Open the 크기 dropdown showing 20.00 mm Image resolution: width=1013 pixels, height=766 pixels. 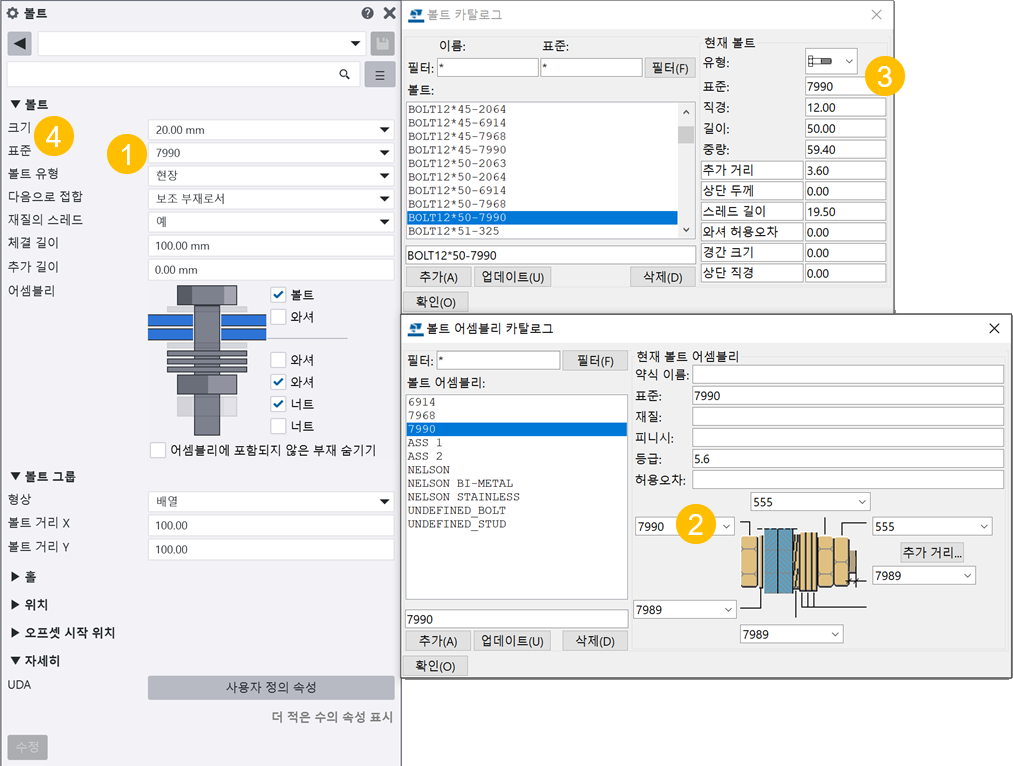[x=271, y=130]
